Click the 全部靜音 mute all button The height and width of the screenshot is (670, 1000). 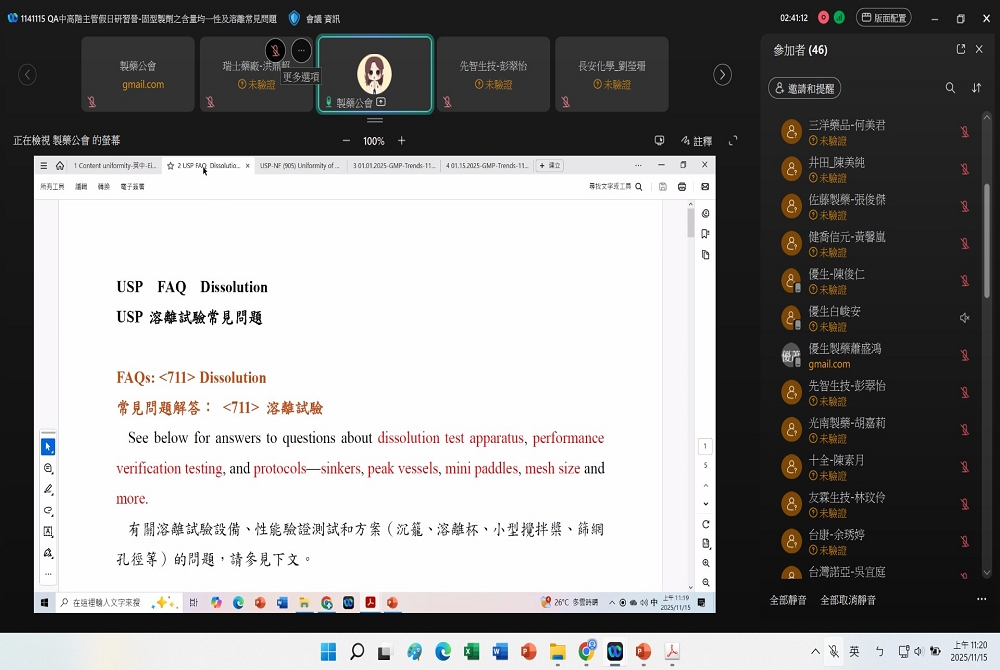[x=788, y=600]
